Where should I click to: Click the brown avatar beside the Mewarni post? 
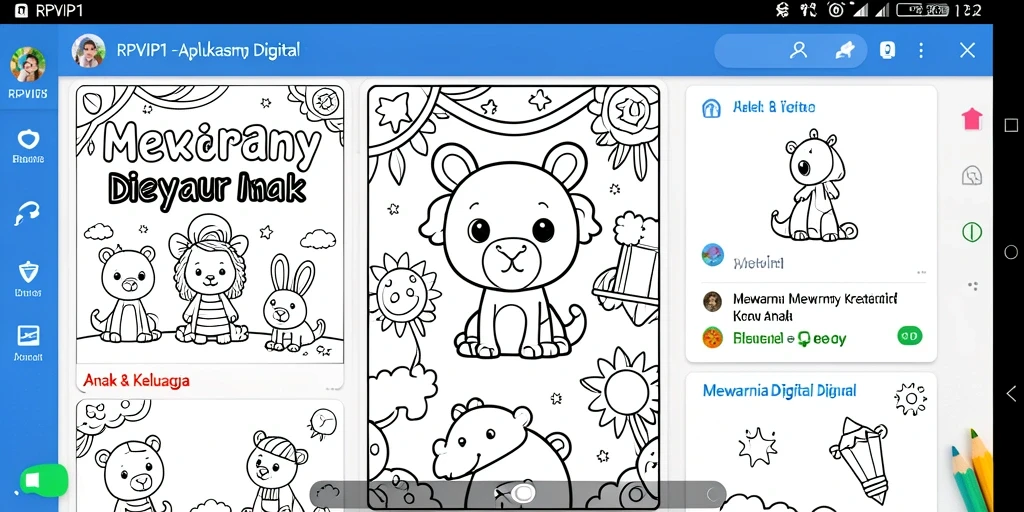(x=712, y=301)
